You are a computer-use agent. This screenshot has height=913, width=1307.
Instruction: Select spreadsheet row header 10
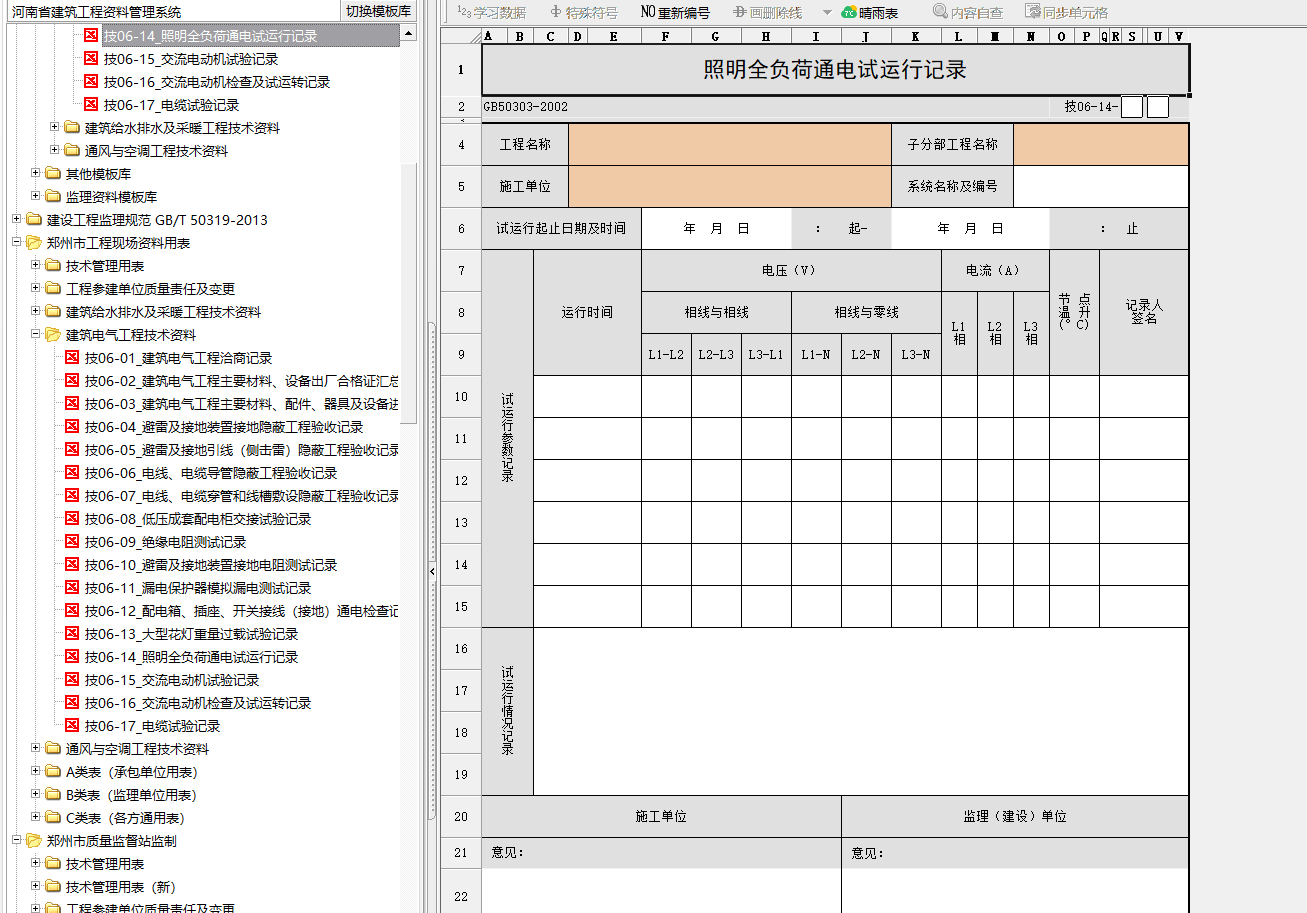pyautogui.click(x=461, y=397)
